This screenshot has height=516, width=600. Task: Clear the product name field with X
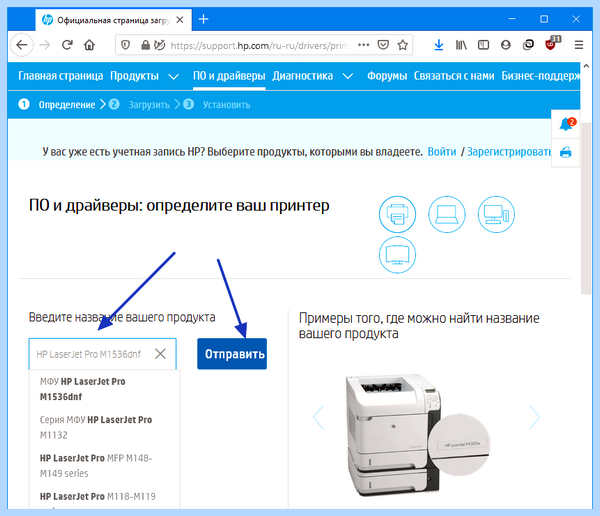point(160,354)
